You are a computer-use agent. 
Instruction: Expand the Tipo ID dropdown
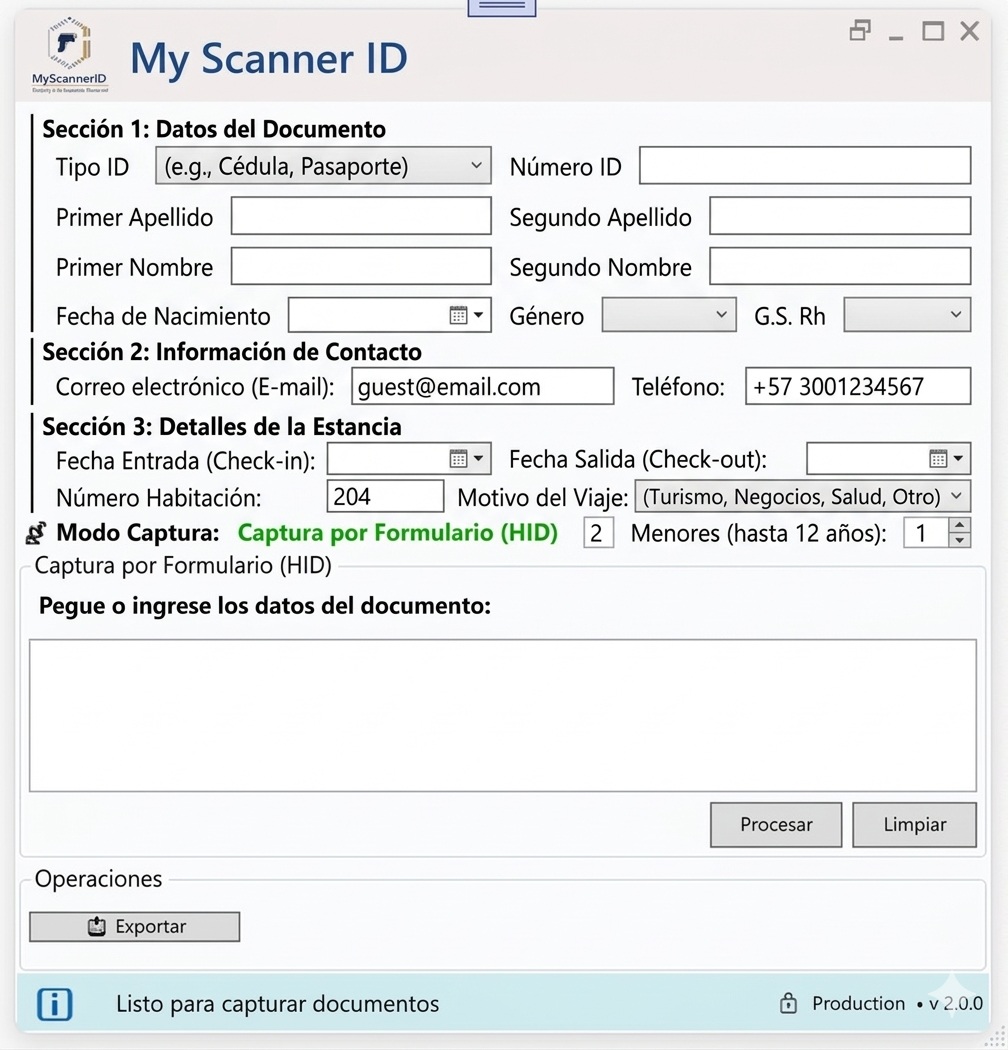coord(476,166)
